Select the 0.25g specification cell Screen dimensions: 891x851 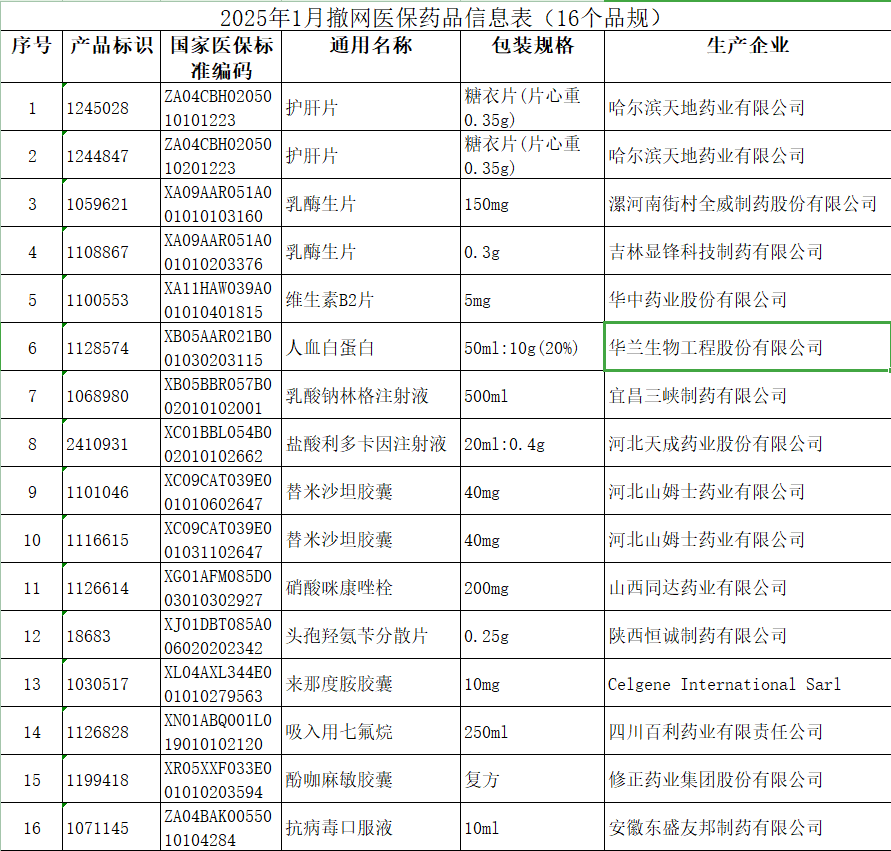pos(532,636)
